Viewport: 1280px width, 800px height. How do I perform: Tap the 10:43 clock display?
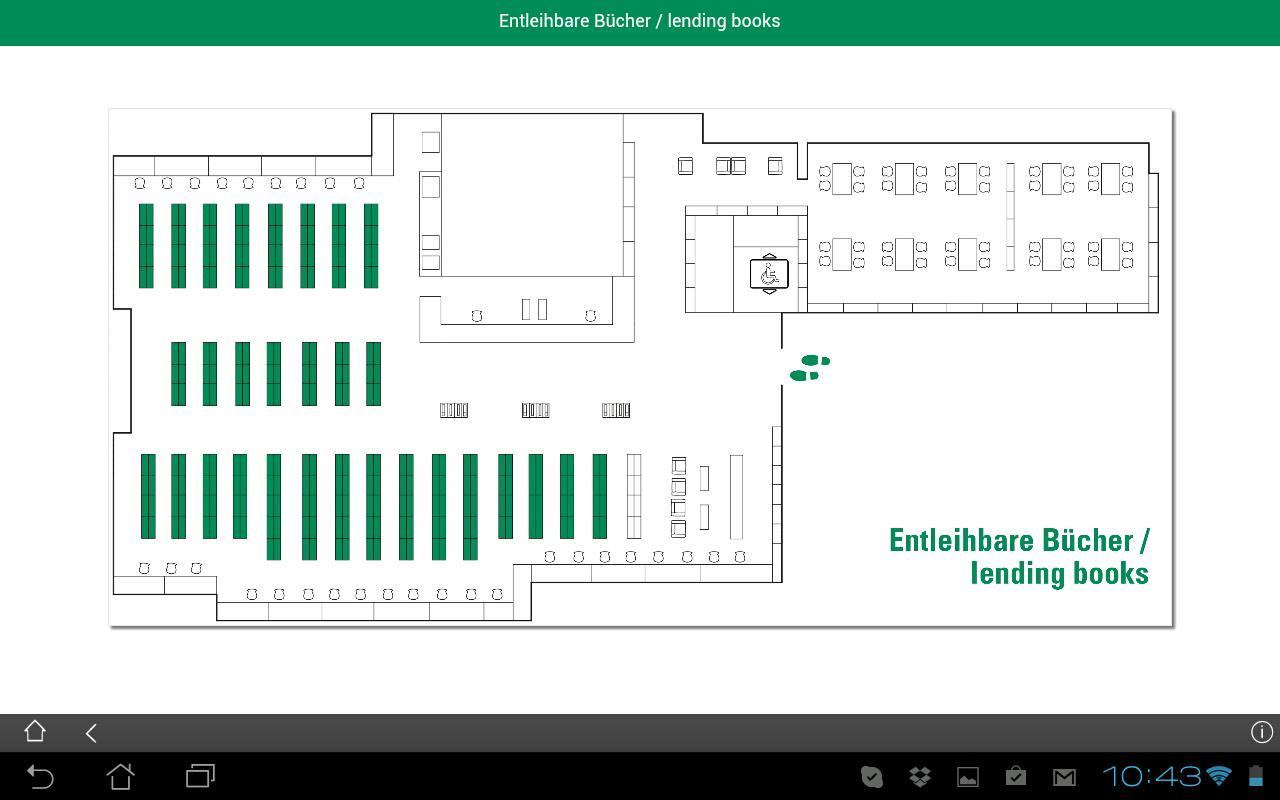pyautogui.click(x=1152, y=776)
